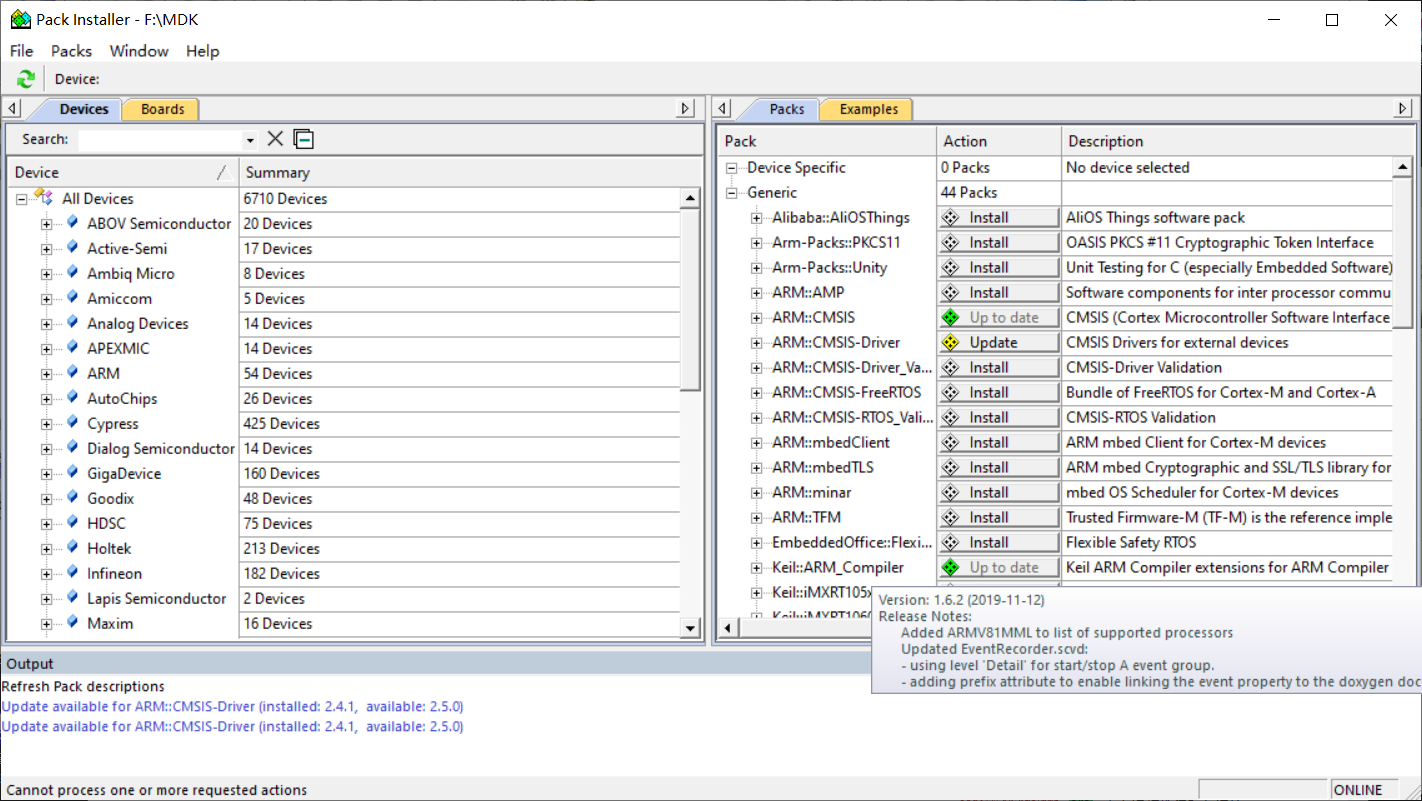
Task: Click the GigaDevice vendor icon
Action: coord(72,473)
